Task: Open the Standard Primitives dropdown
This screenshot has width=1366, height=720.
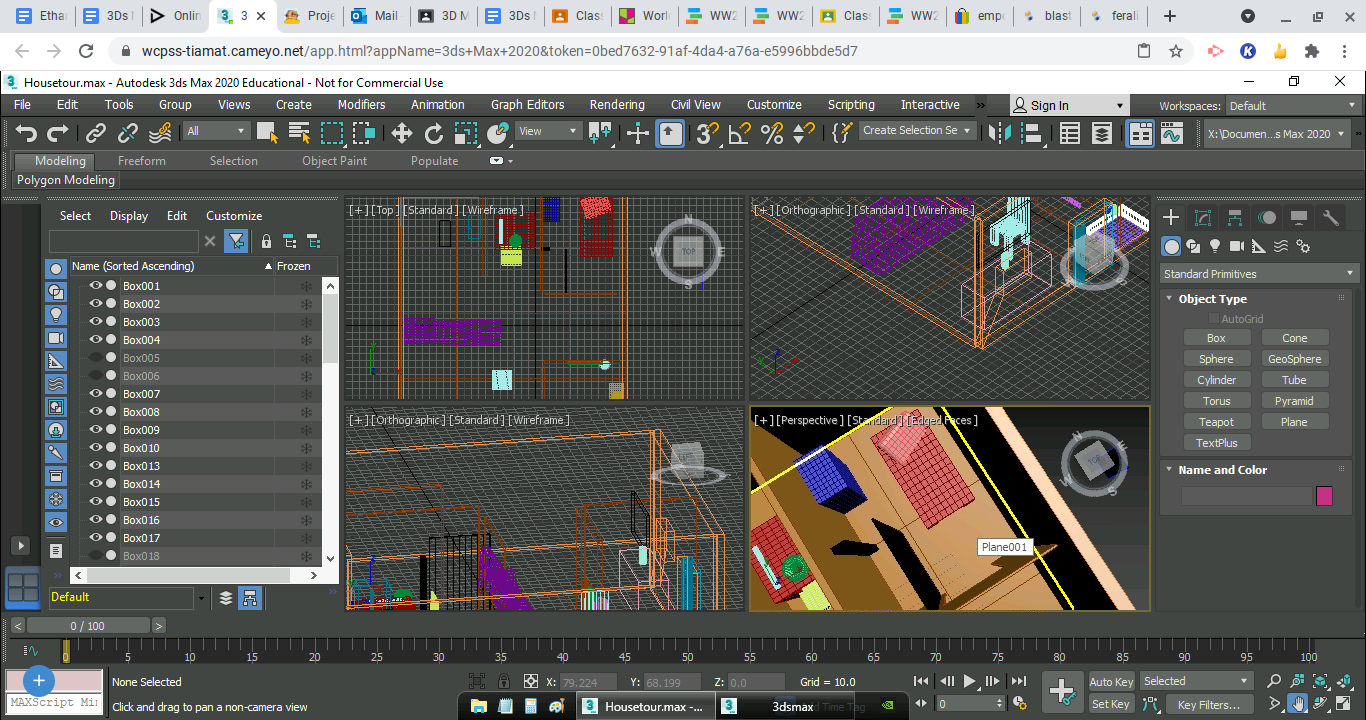Action: [x=1259, y=274]
